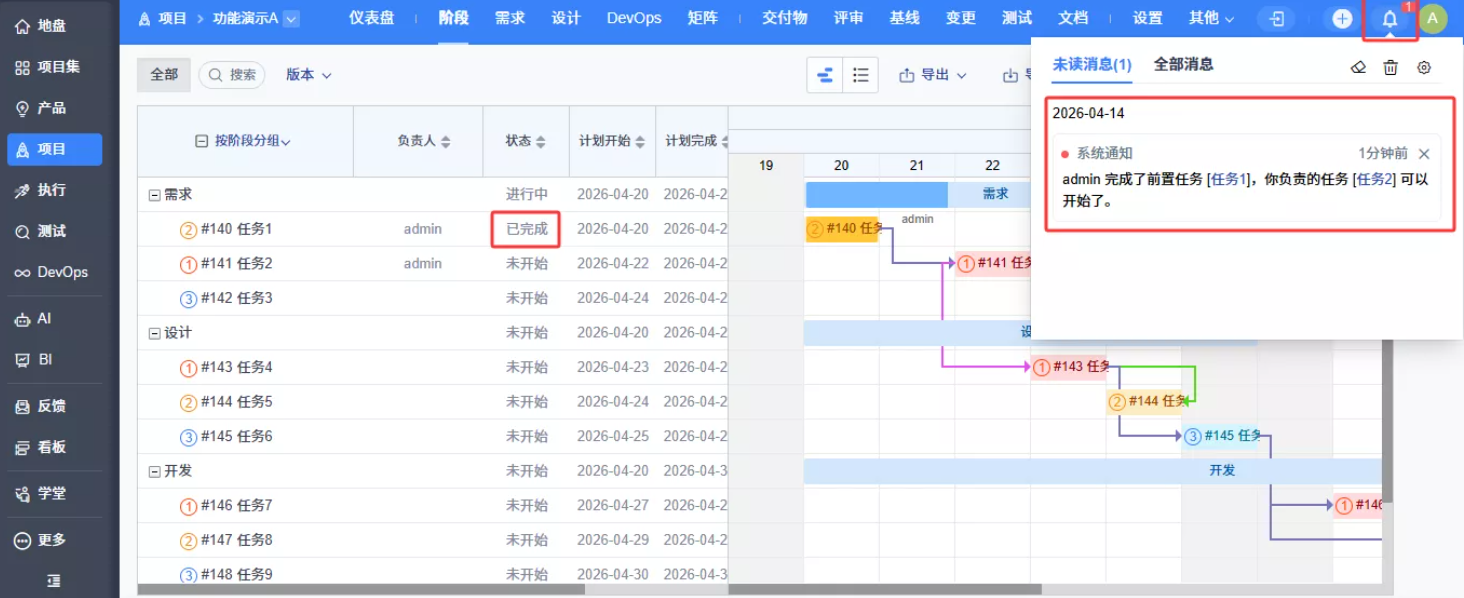The image size is (1464, 598).
Task: Click the horizontal scrollbar below task table
Action: tap(361, 589)
